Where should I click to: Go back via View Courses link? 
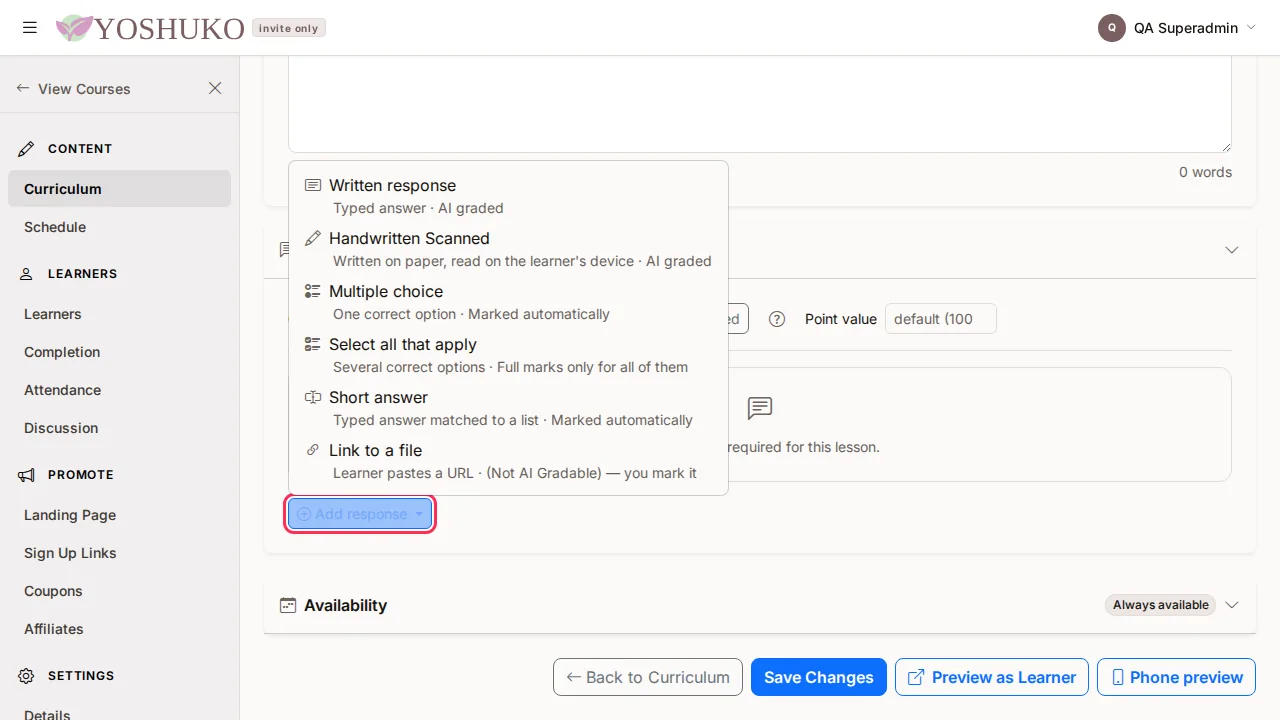point(73,88)
